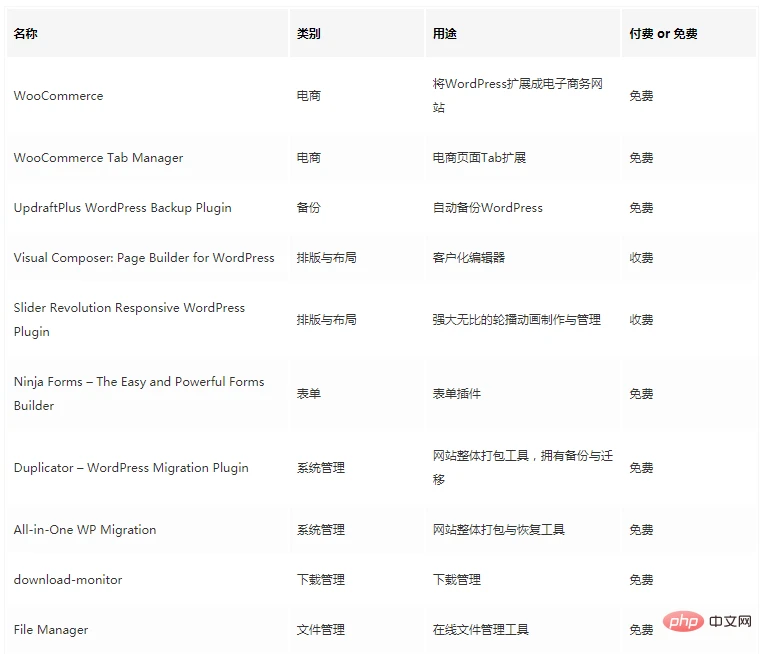Click the 文件管理 category cell
The width and height of the screenshot is (762, 654).
point(321,630)
